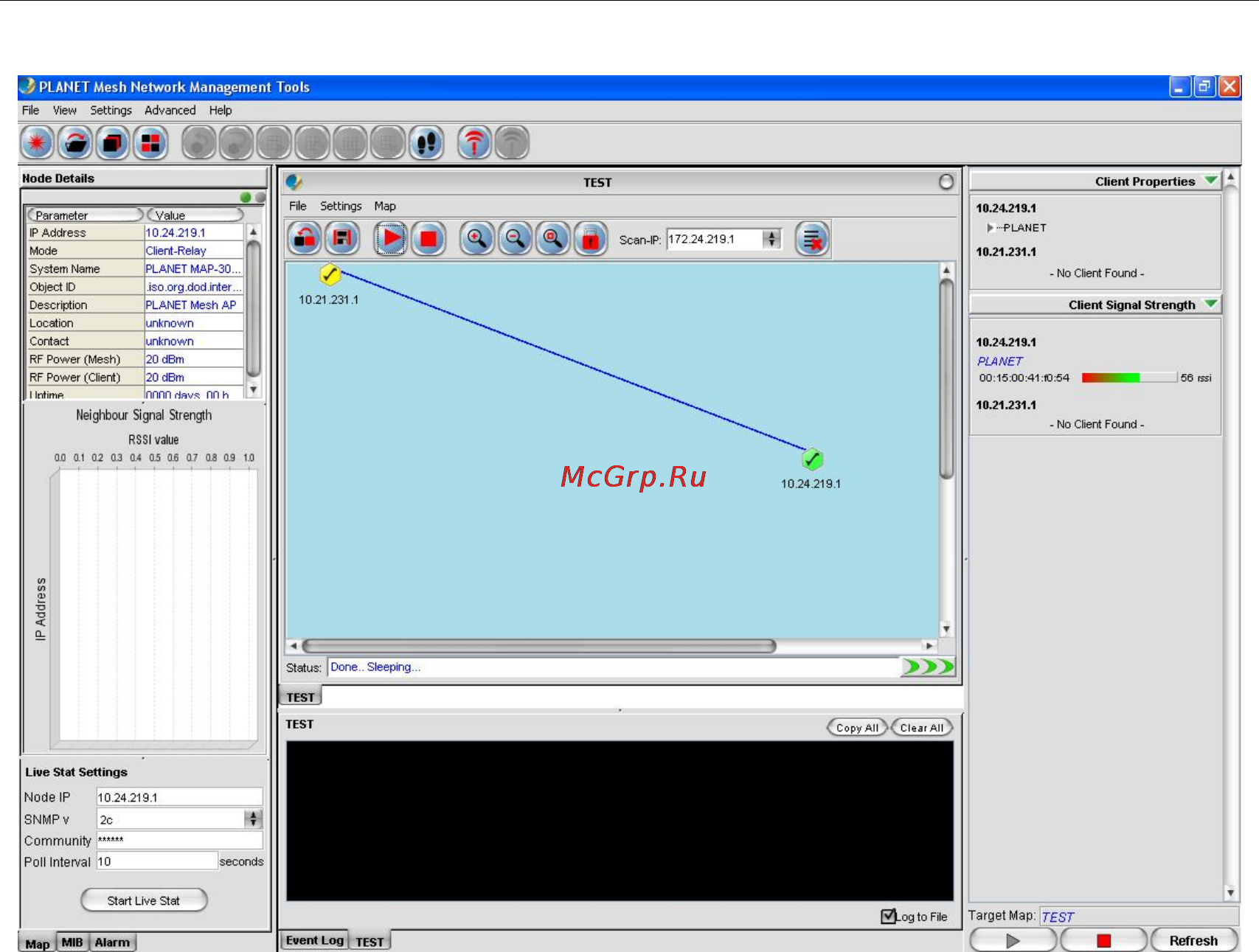1259x952 pixels.
Task: Click the greyed-out antenna toolbar icon
Action: (x=512, y=142)
